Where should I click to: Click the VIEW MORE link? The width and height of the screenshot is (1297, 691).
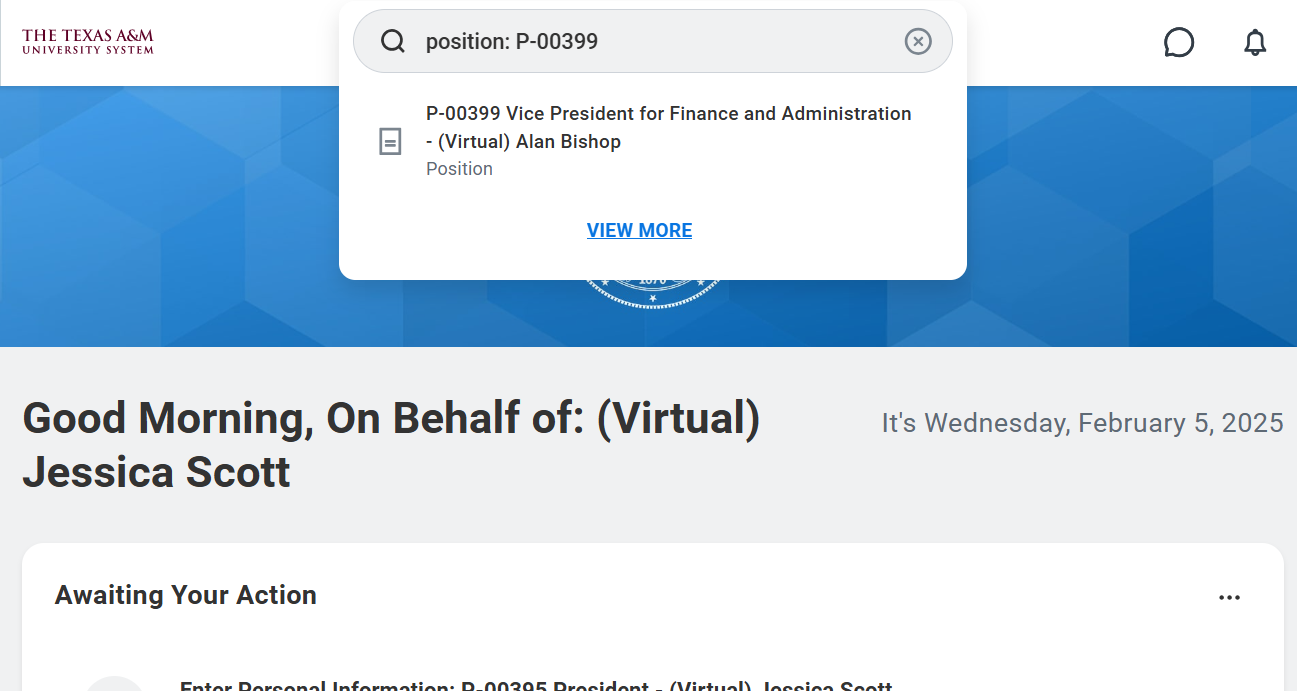[640, 231]
